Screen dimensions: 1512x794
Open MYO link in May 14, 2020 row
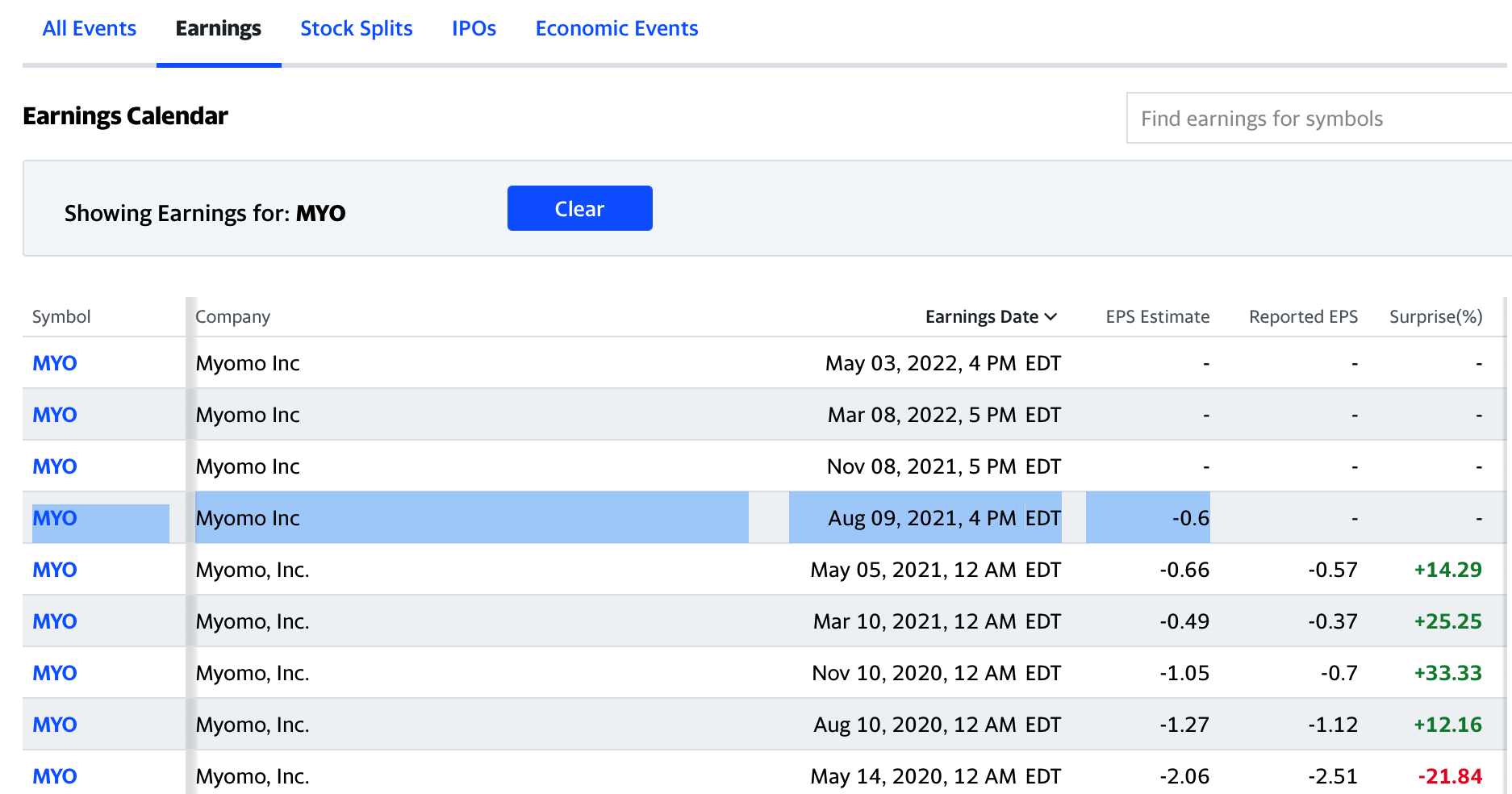pos(55,776)
